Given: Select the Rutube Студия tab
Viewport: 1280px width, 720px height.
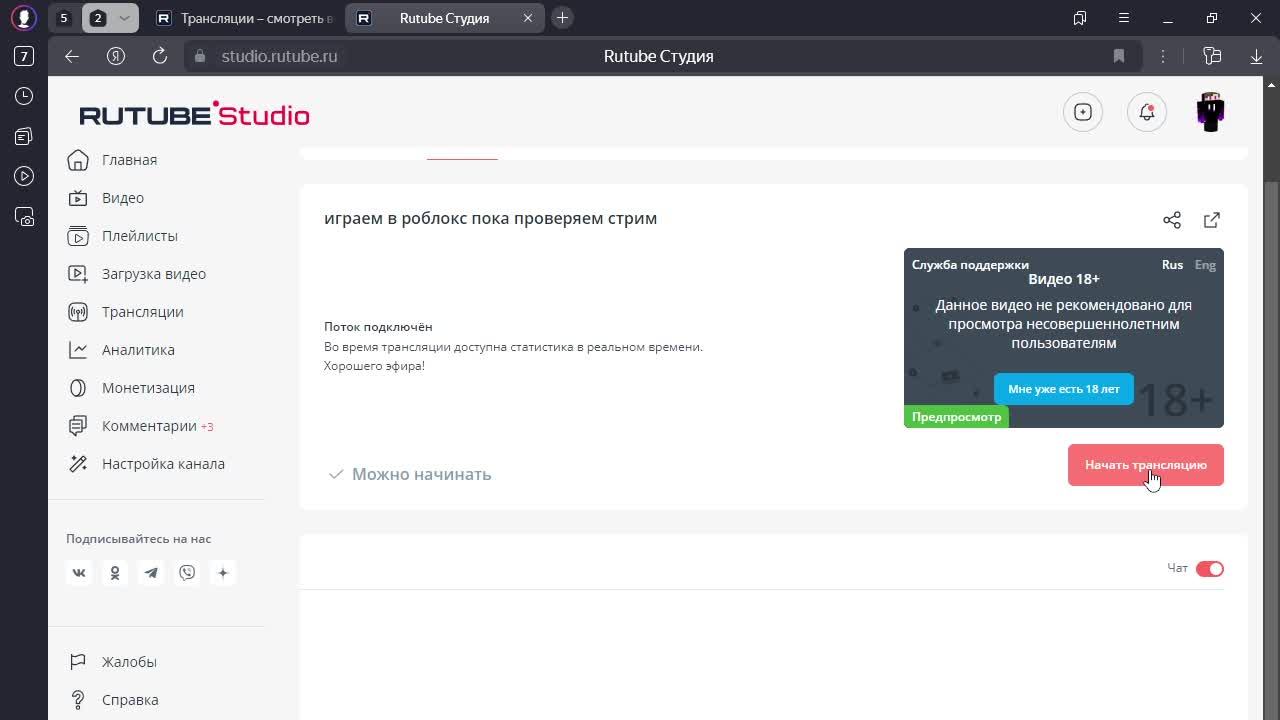Looking at the screenshot, I should click(445, 18).
